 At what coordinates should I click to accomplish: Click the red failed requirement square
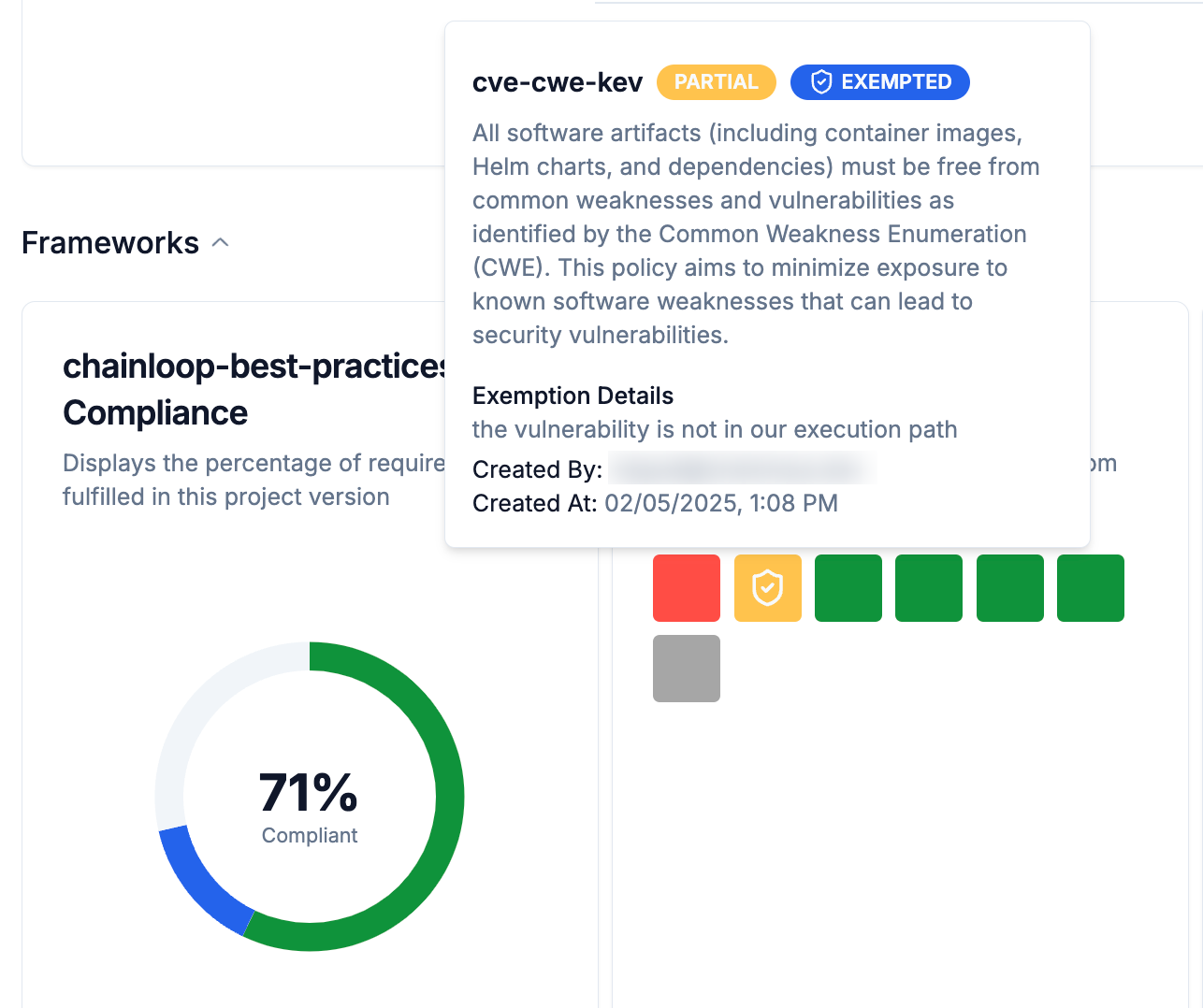(x=687, y=588)
